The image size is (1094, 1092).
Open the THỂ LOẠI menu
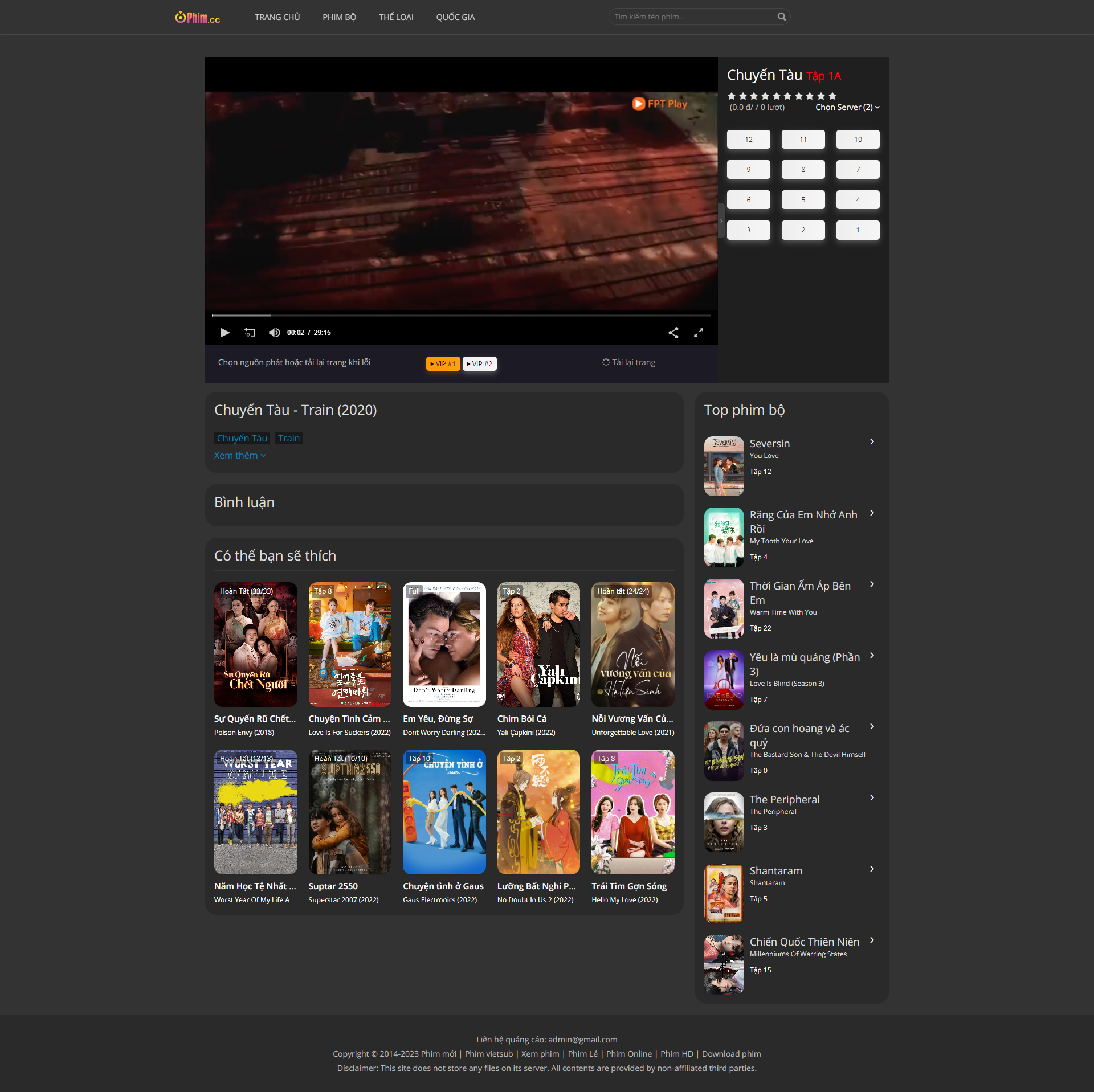[x=396, y=17]
